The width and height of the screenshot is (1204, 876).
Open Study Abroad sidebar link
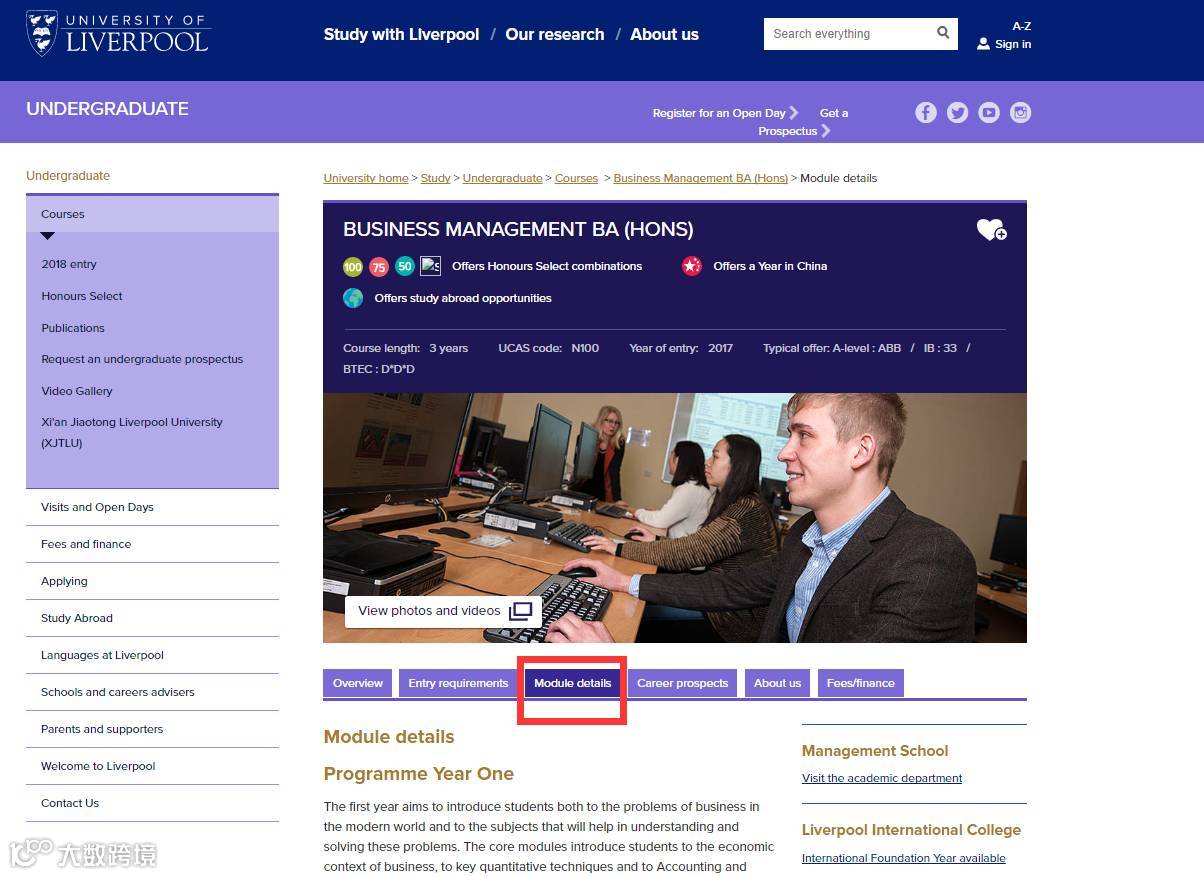77,618
